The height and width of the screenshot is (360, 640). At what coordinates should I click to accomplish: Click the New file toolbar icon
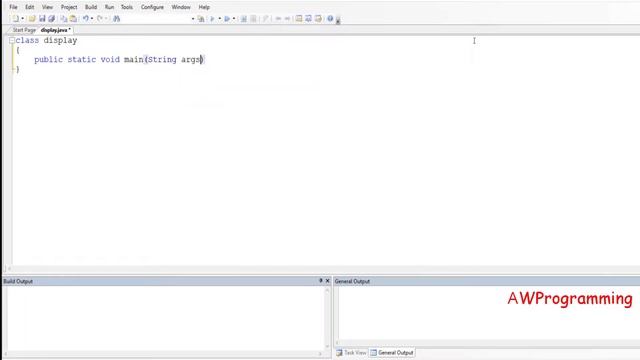tap(16, 19)
